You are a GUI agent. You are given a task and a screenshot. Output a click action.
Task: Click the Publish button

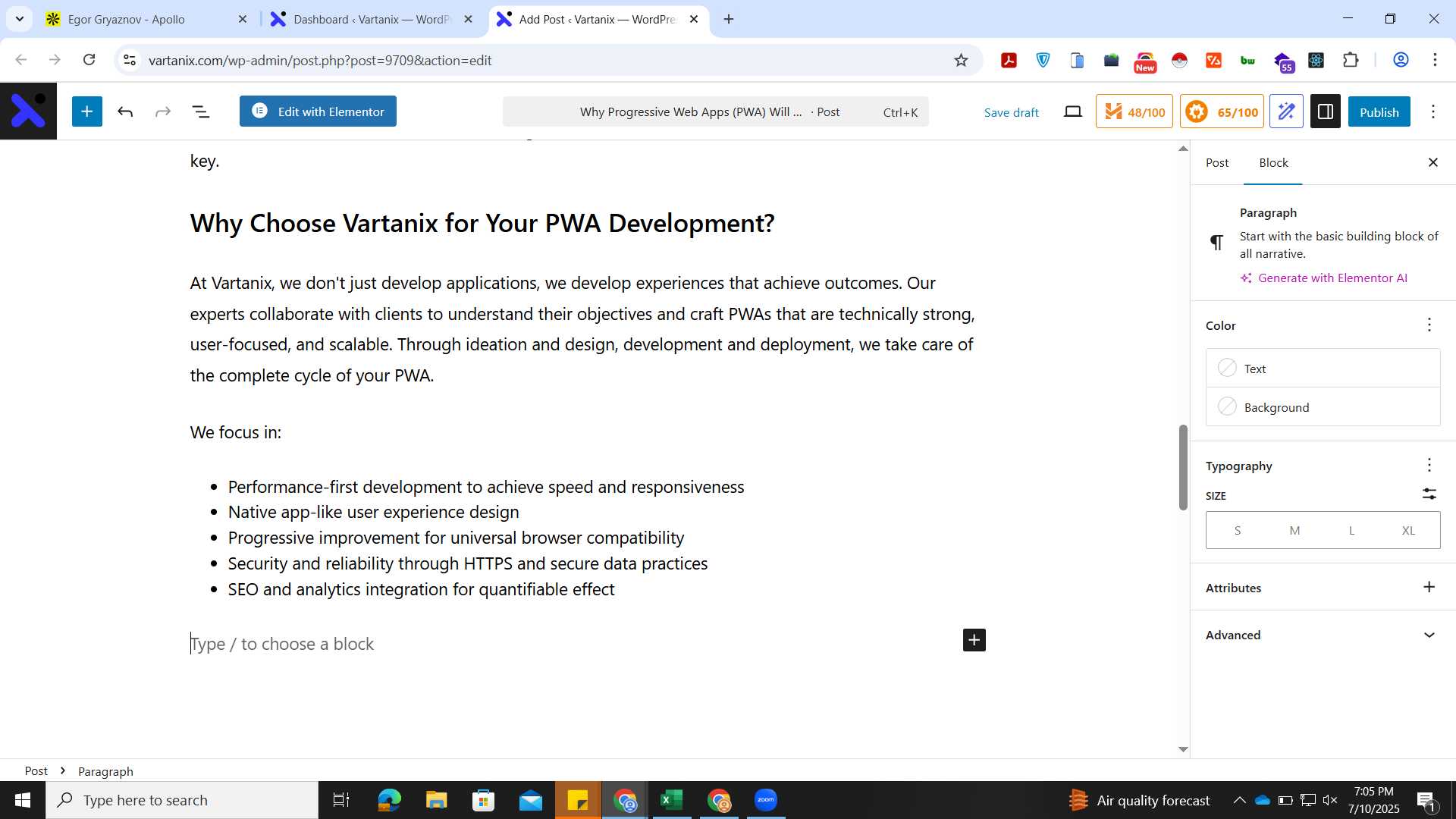1379,112
